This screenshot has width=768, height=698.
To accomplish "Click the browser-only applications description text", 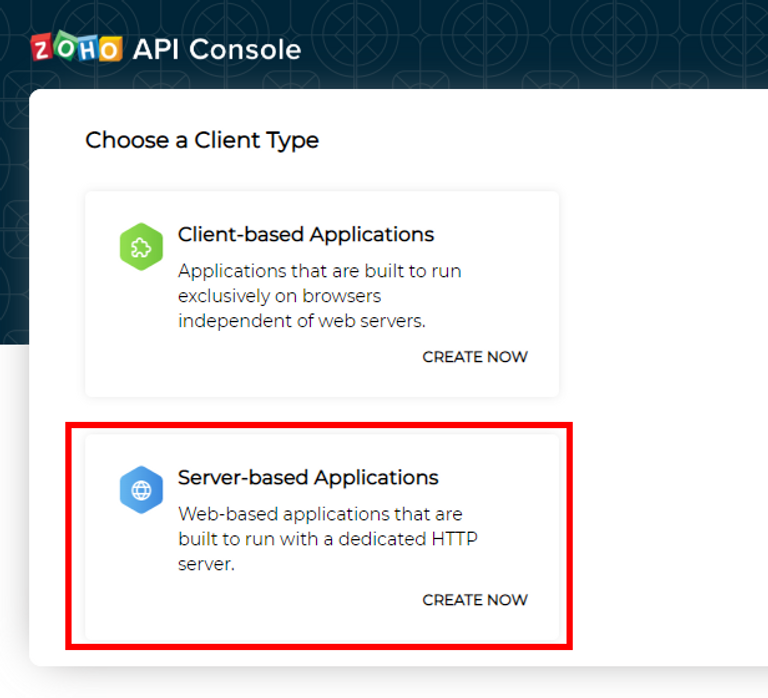I will [319, 296].
